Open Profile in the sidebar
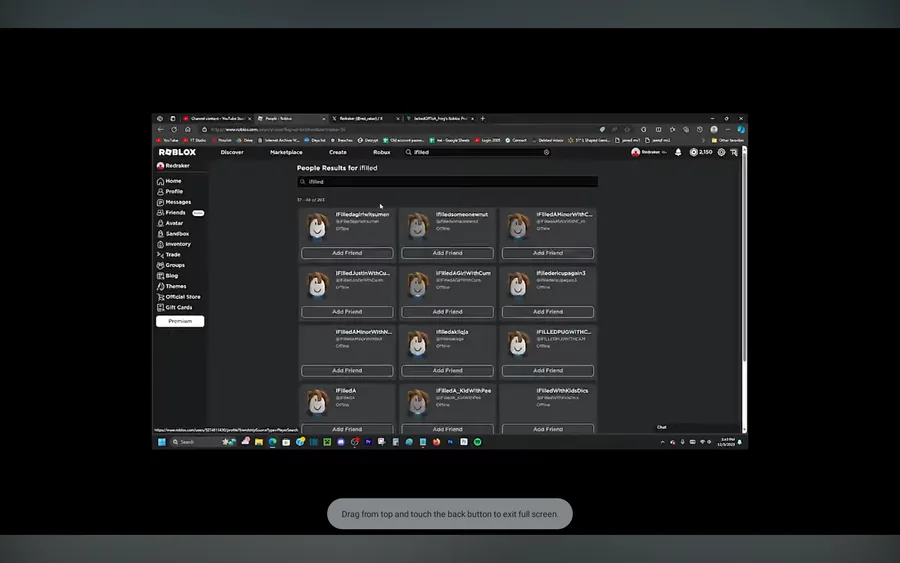The height and width of the screenshot is (563, 900). click(x=170, y=191)
